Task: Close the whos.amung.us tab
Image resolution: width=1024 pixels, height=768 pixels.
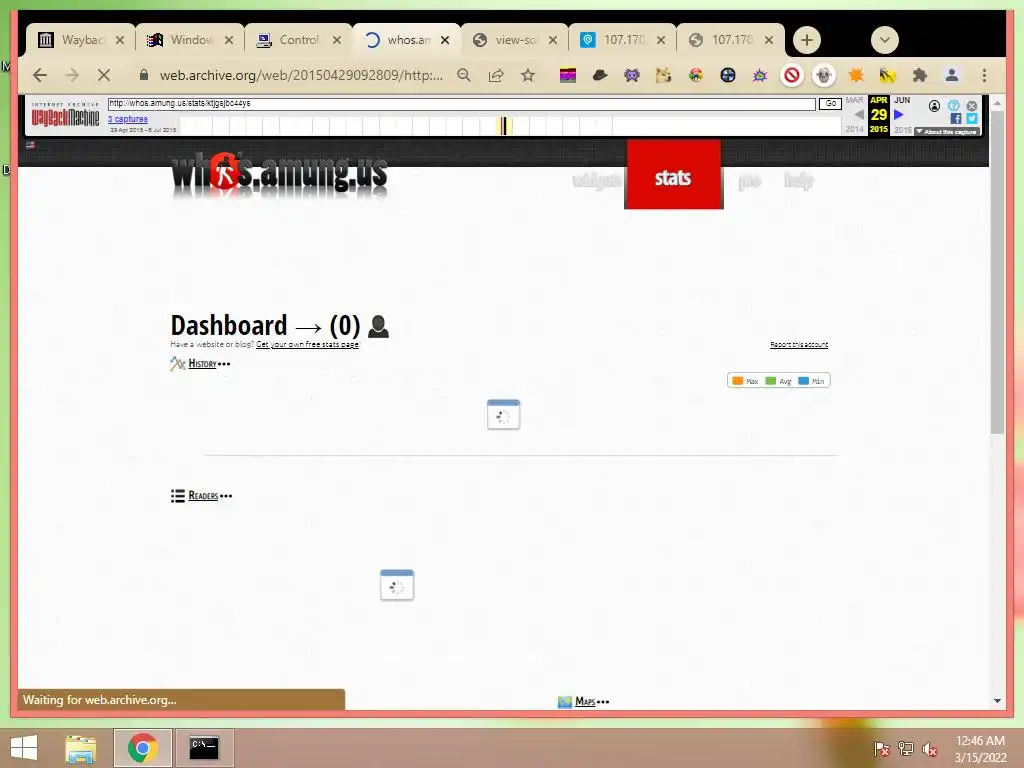Action: 445,40
